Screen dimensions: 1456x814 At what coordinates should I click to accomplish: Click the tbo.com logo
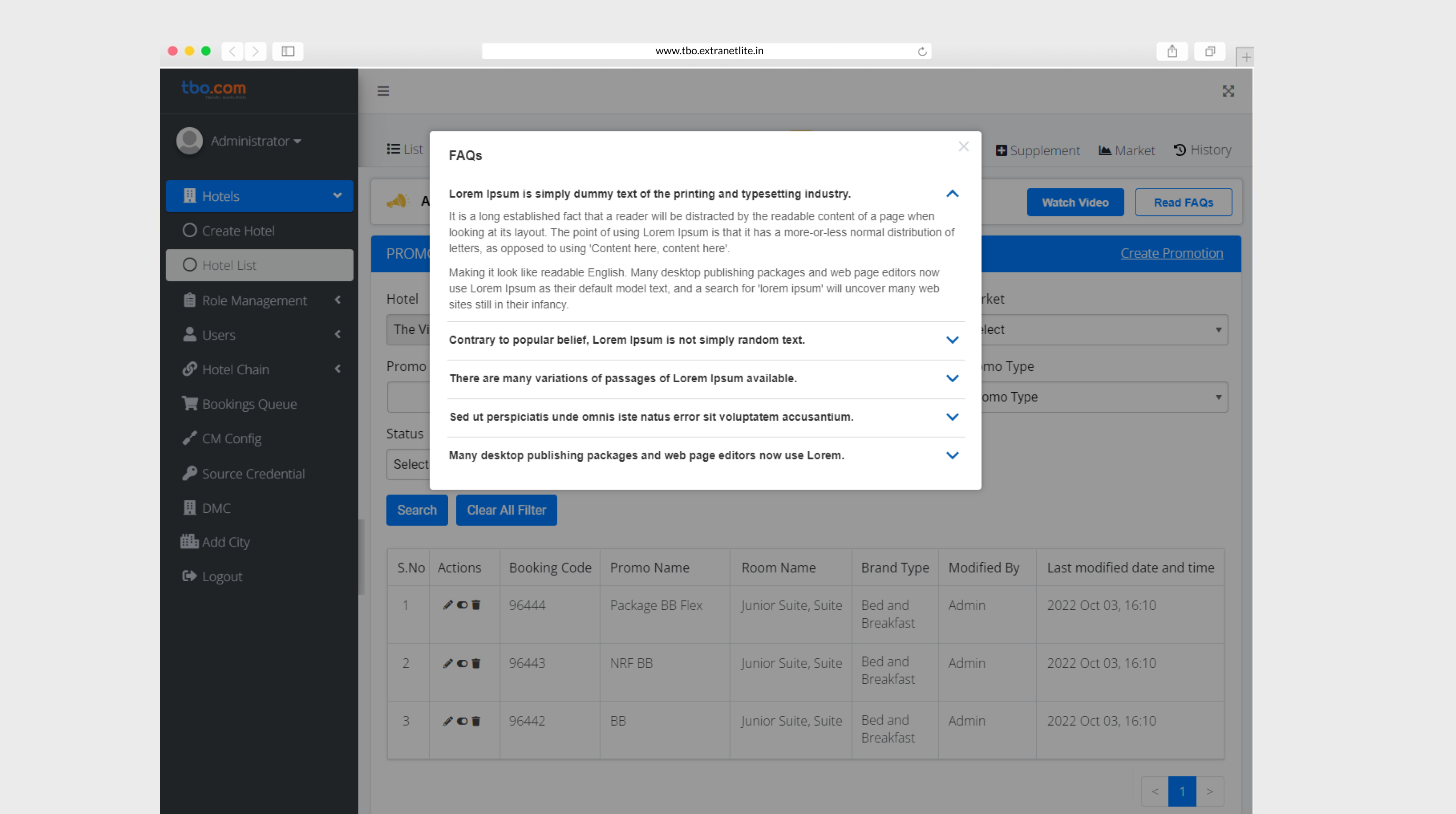pyautogui.click(x=214, y=89)
